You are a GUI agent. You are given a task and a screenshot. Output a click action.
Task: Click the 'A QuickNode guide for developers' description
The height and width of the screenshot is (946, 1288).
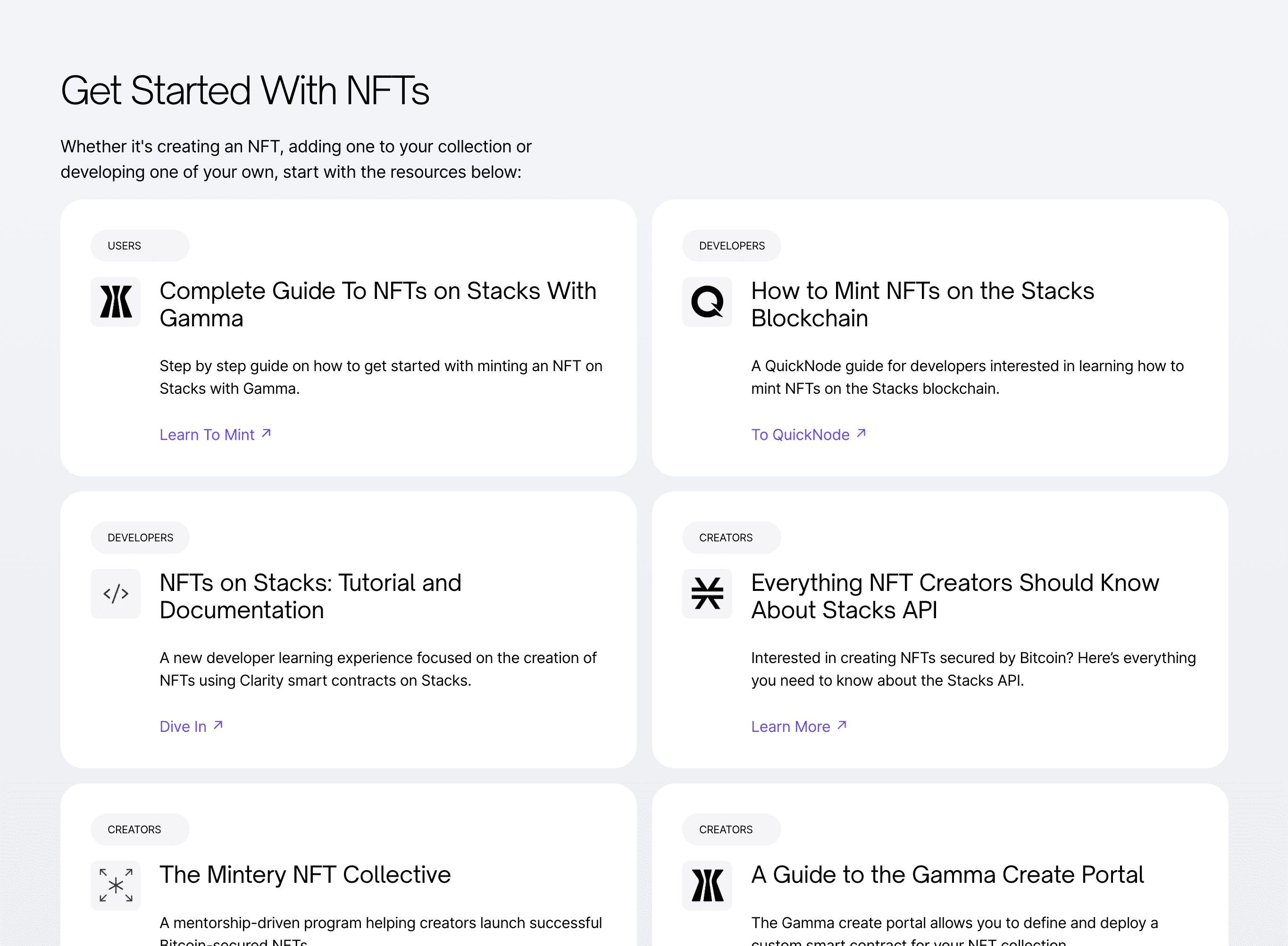(967, 377)
